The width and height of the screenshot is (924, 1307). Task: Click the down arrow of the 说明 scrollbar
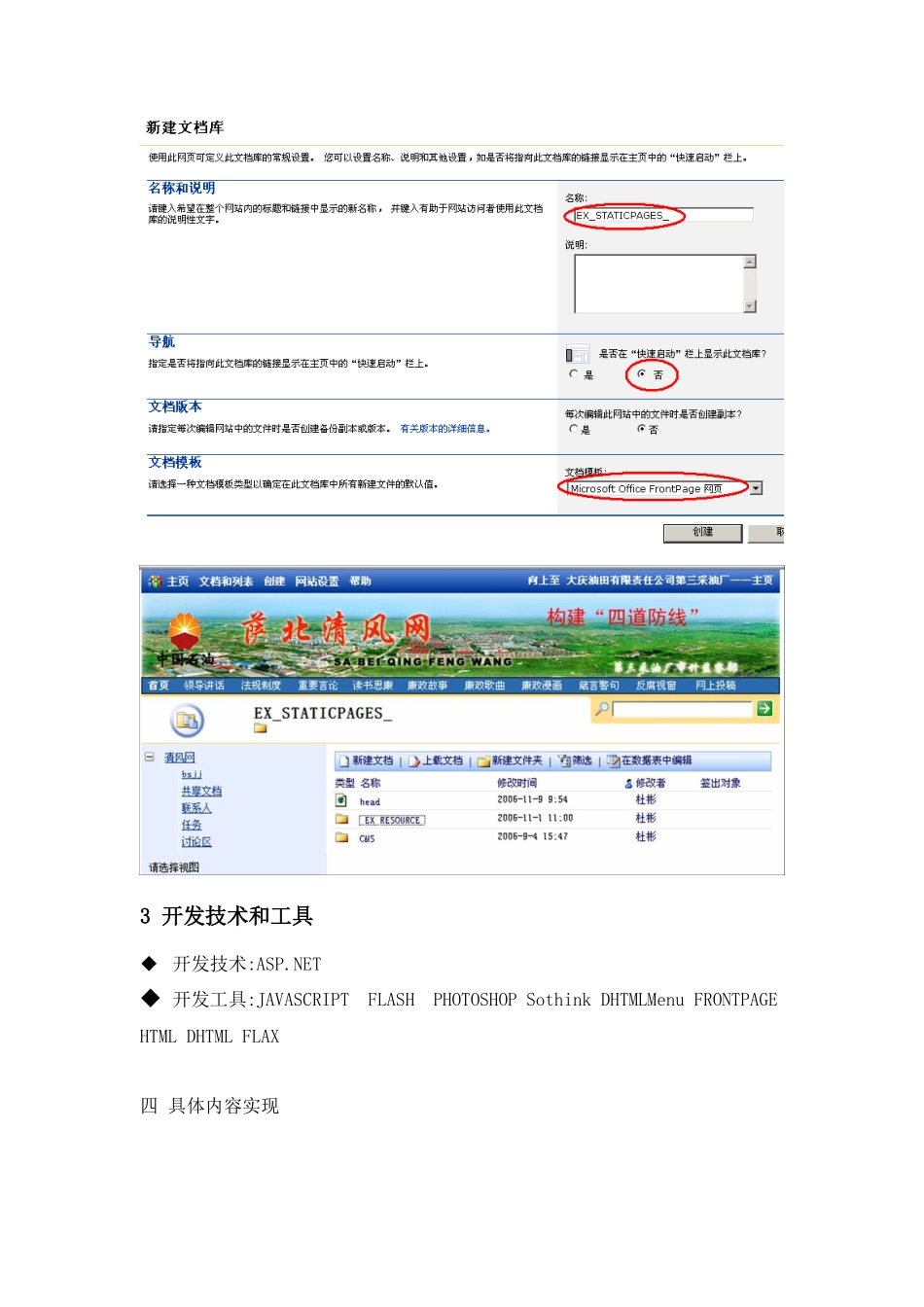coord(750,306)
